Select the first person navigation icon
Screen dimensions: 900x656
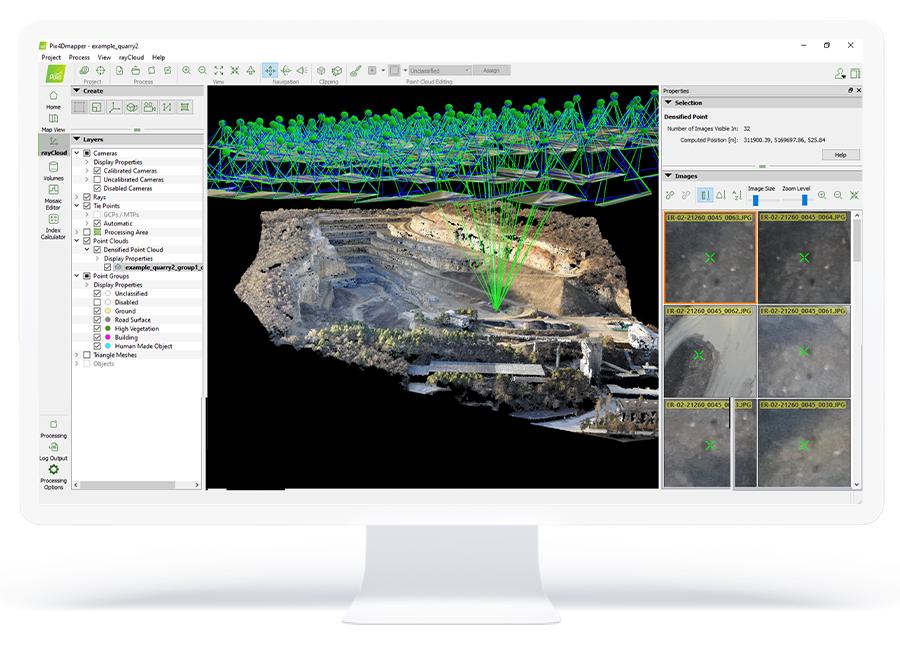coord(302,71)
